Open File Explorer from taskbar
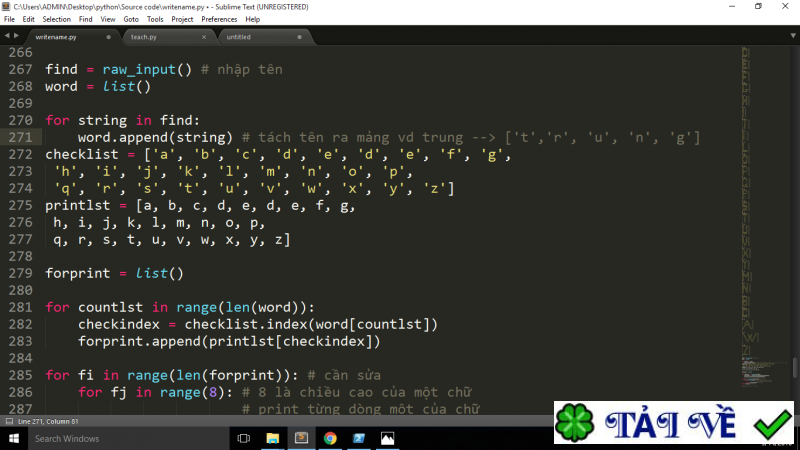 (x=272, y=438)
